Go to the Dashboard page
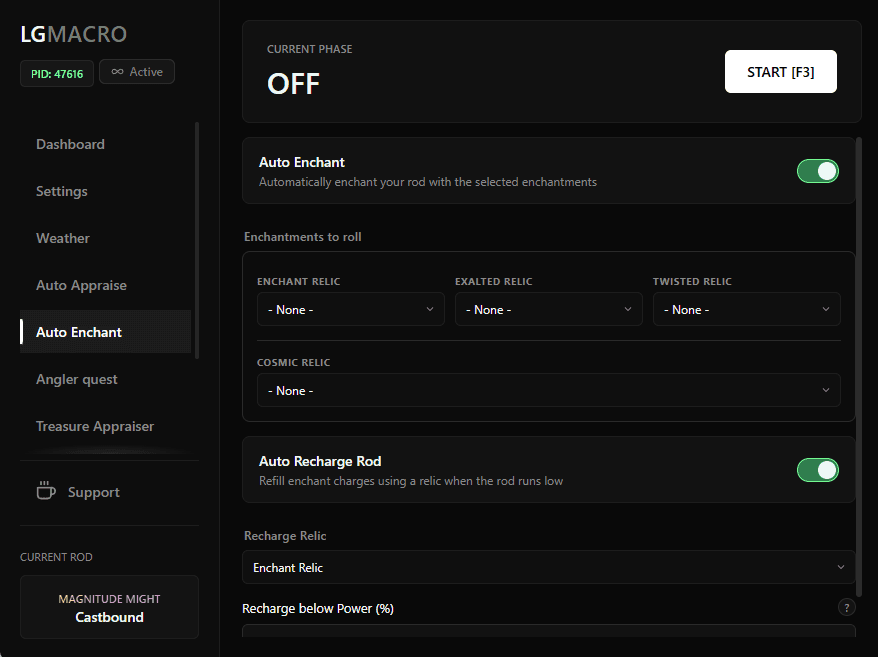Viewport: 878px width, 657px height. [x=105, y=144]
